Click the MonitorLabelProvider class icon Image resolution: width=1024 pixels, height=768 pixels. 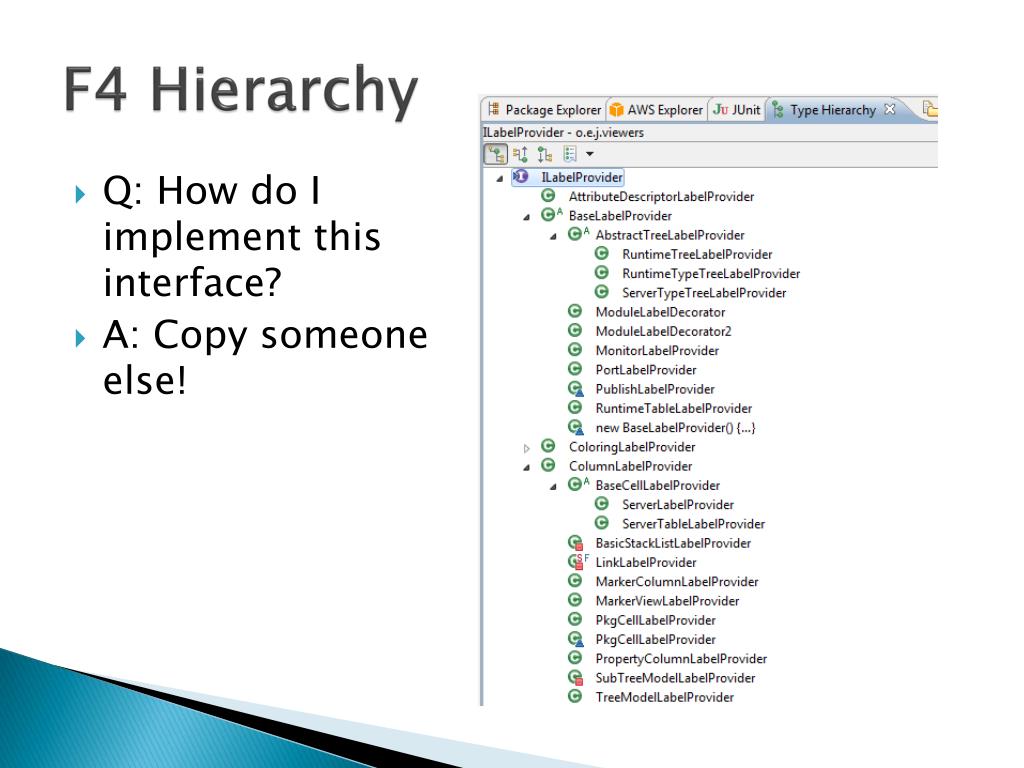pyautogui.click(x=575, y=349)
